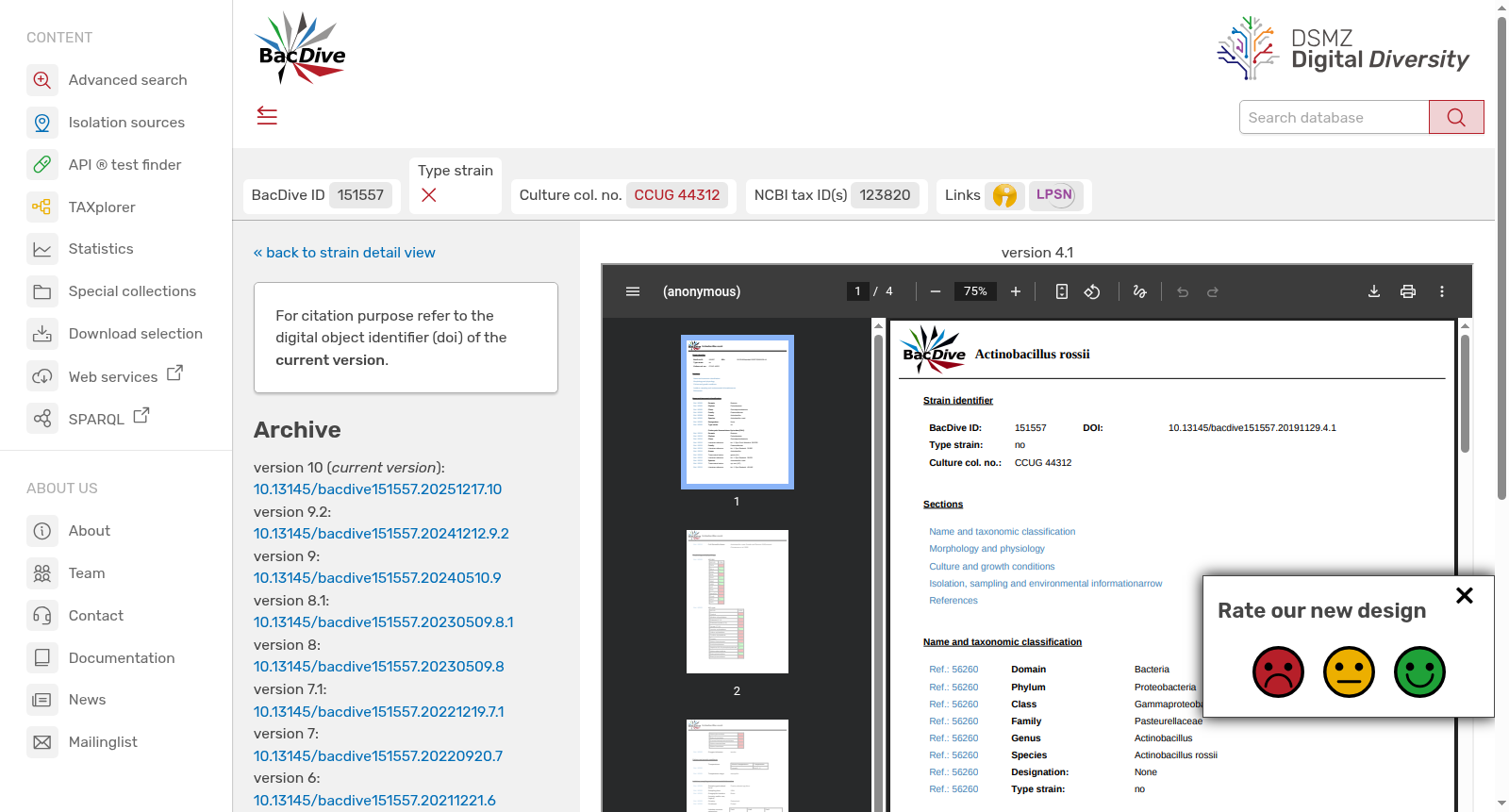
Task: Click the Web services menu label
Action: pyautogui.click(x=113, y=377)
